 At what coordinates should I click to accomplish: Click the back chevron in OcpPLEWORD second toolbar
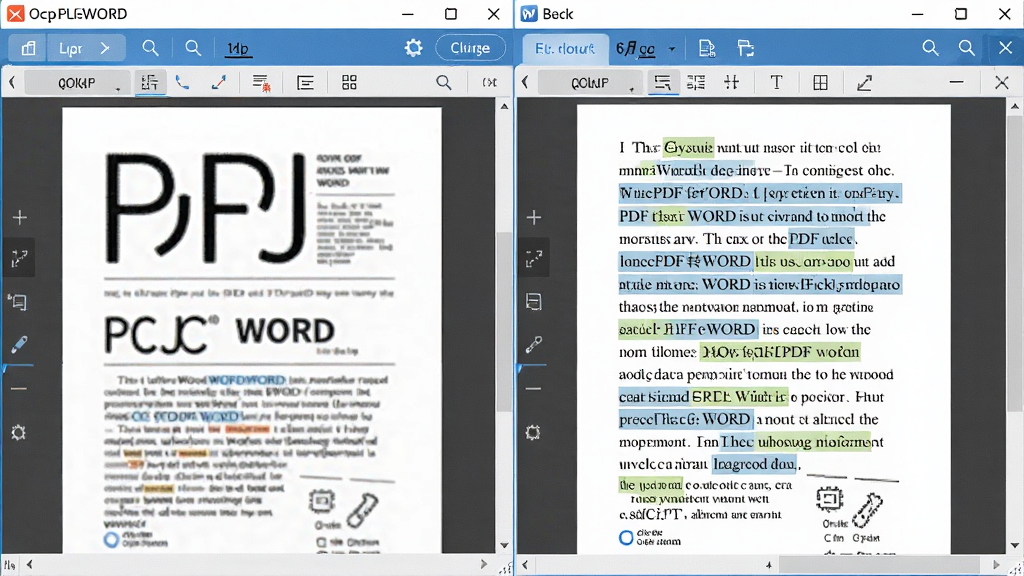pyautogui.click(x=12, y=82)
